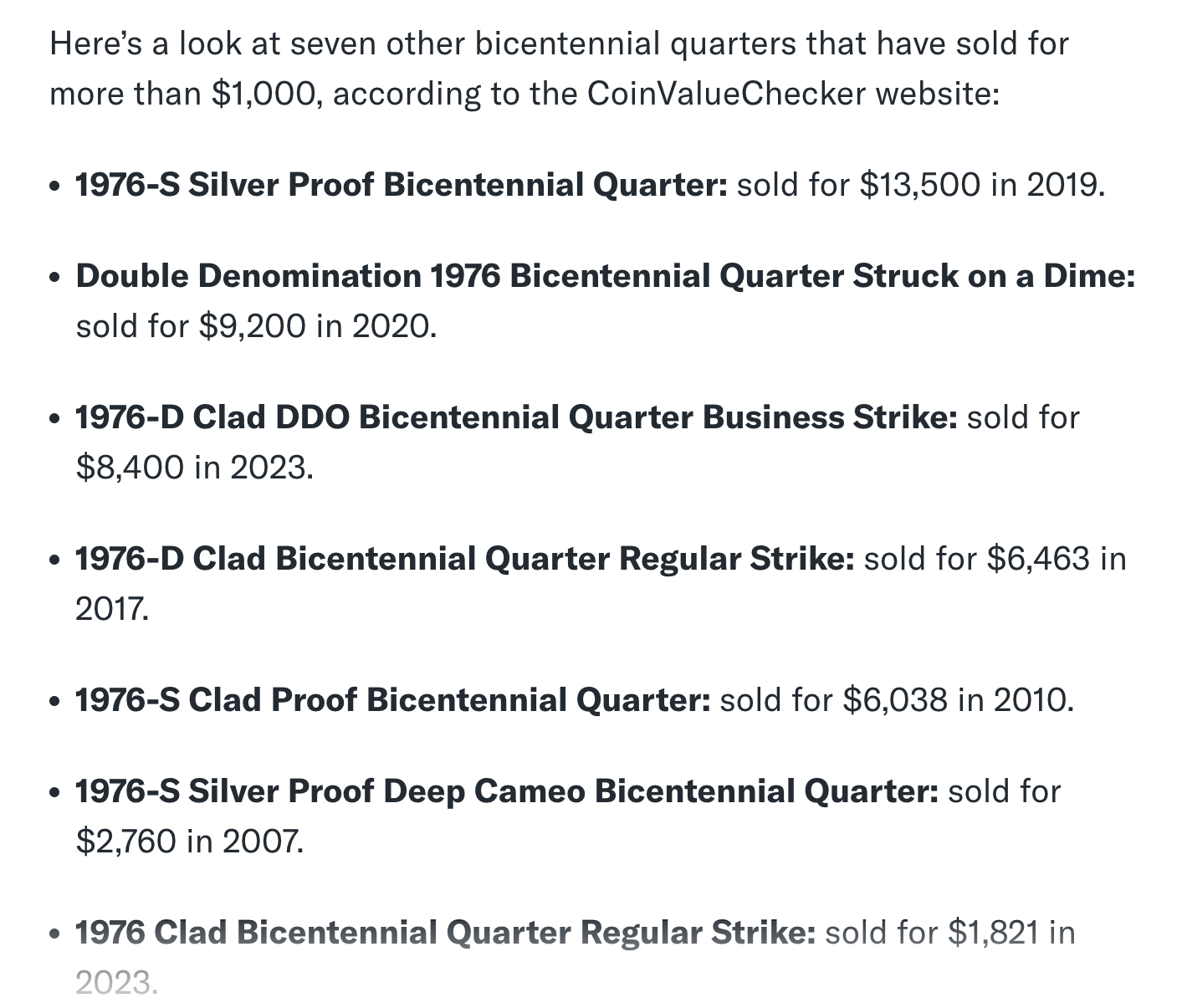Screen dimensions: 1182x1008
Task: Click "1976 Clad Bicentennial Quarter Regular Strike:" faded title
Action: 445,932
